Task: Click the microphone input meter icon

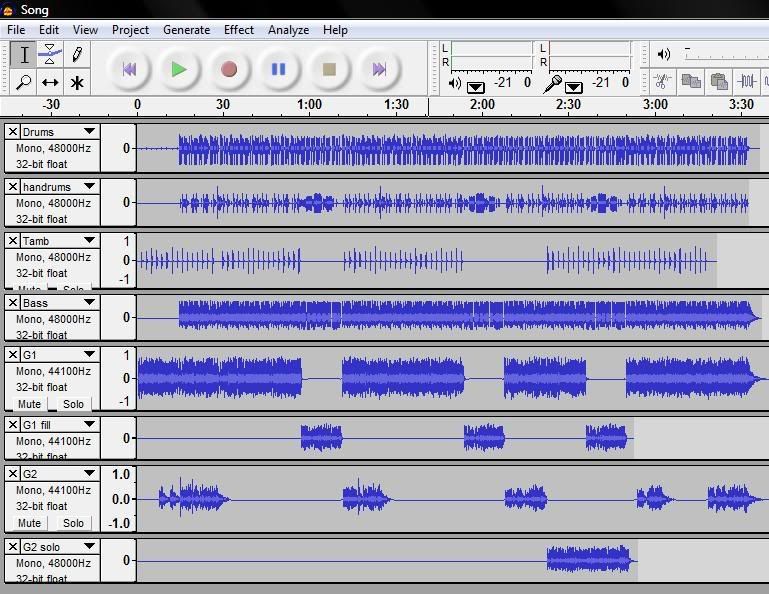Action: click(x=553, y=84)
